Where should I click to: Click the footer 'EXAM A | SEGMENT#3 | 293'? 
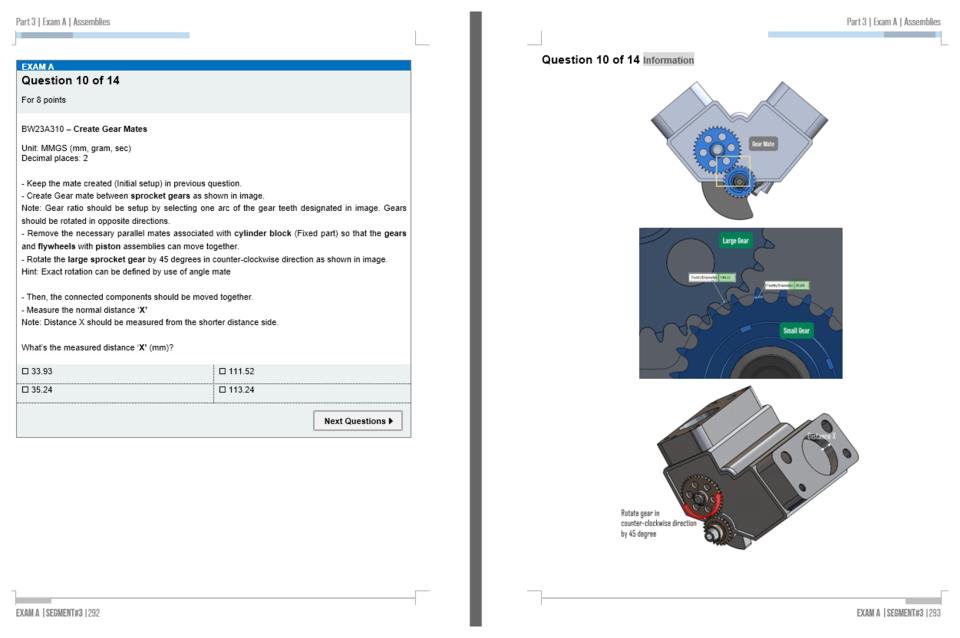pyautogui.click(x=898, y=612)
